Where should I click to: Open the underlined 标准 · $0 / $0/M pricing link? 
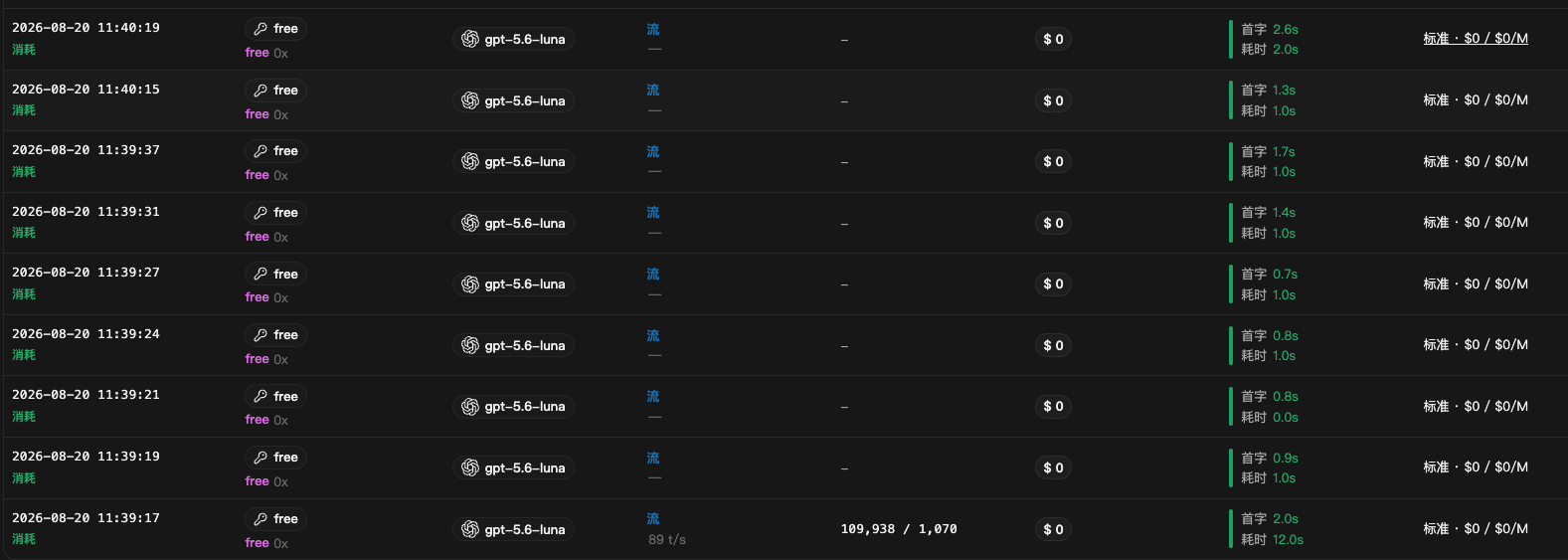click(x=1476, y=39)
